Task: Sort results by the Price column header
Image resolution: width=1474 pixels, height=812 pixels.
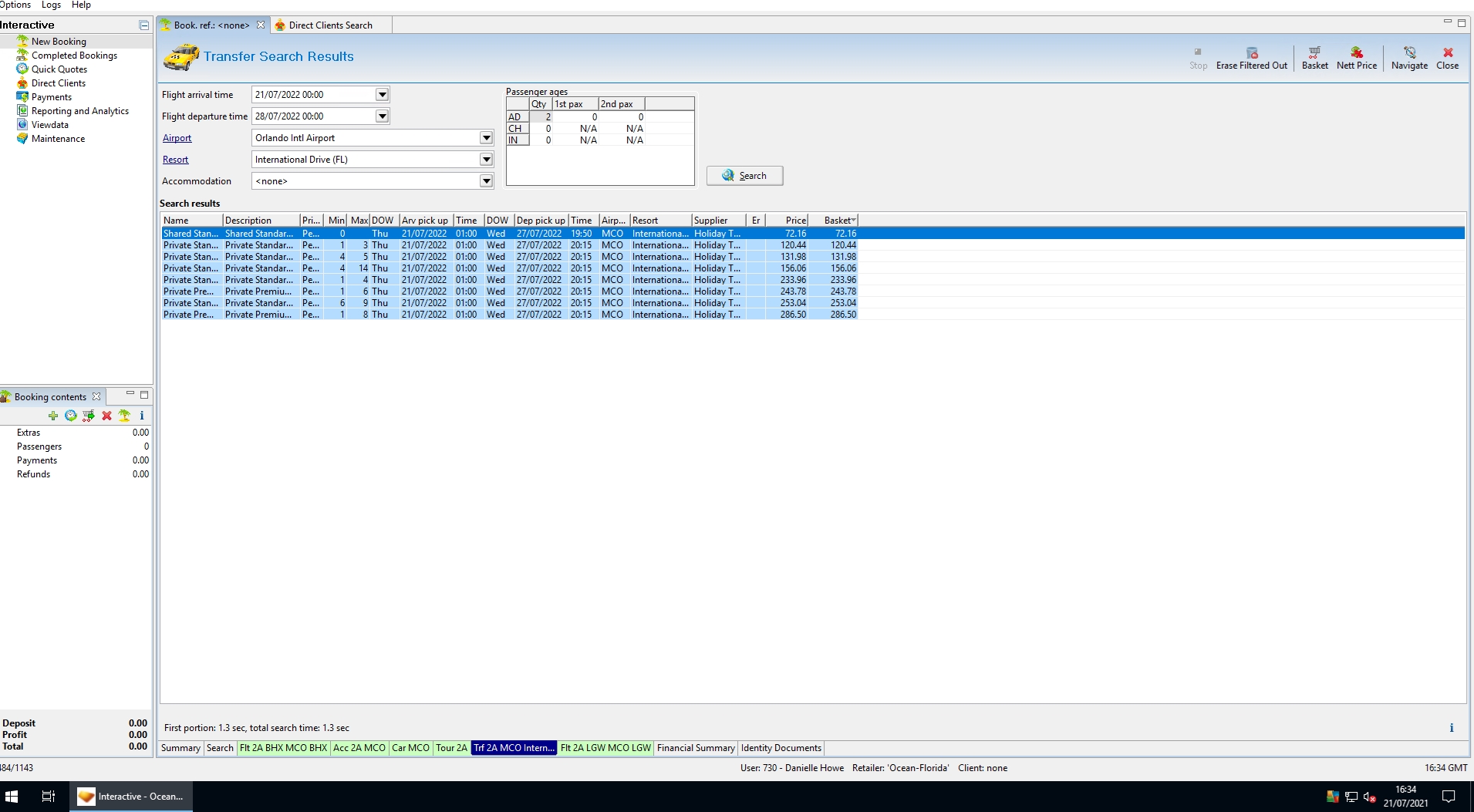Action: point(787,221)
